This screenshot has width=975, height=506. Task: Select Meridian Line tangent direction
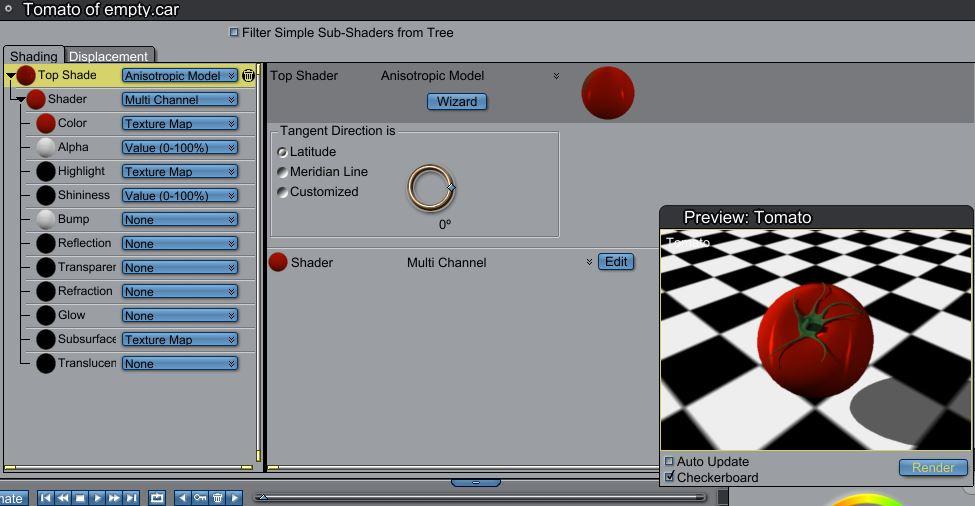pos(282,172)
